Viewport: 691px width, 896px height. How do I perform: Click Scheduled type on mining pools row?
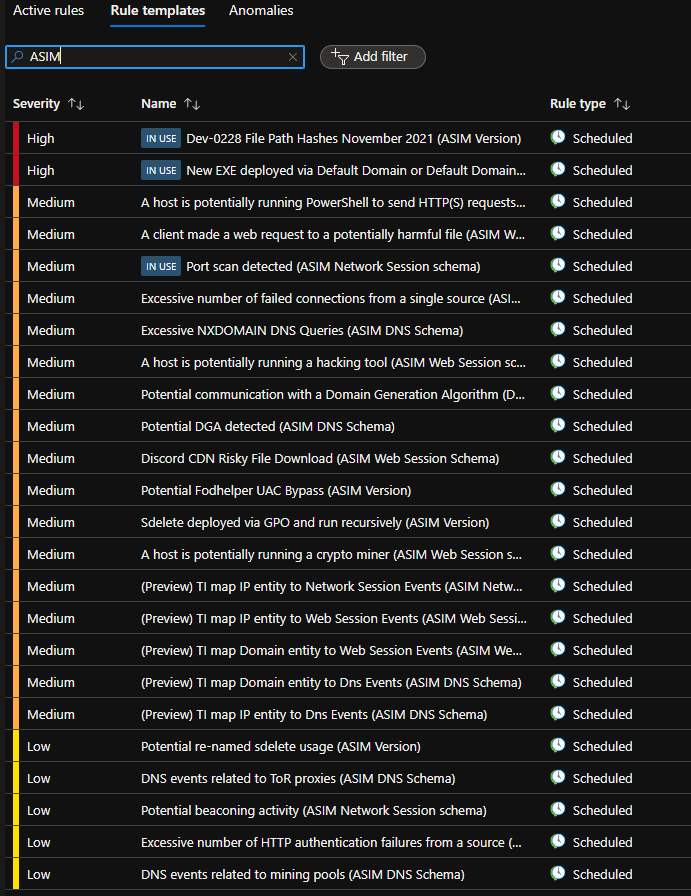pos(602,874)
